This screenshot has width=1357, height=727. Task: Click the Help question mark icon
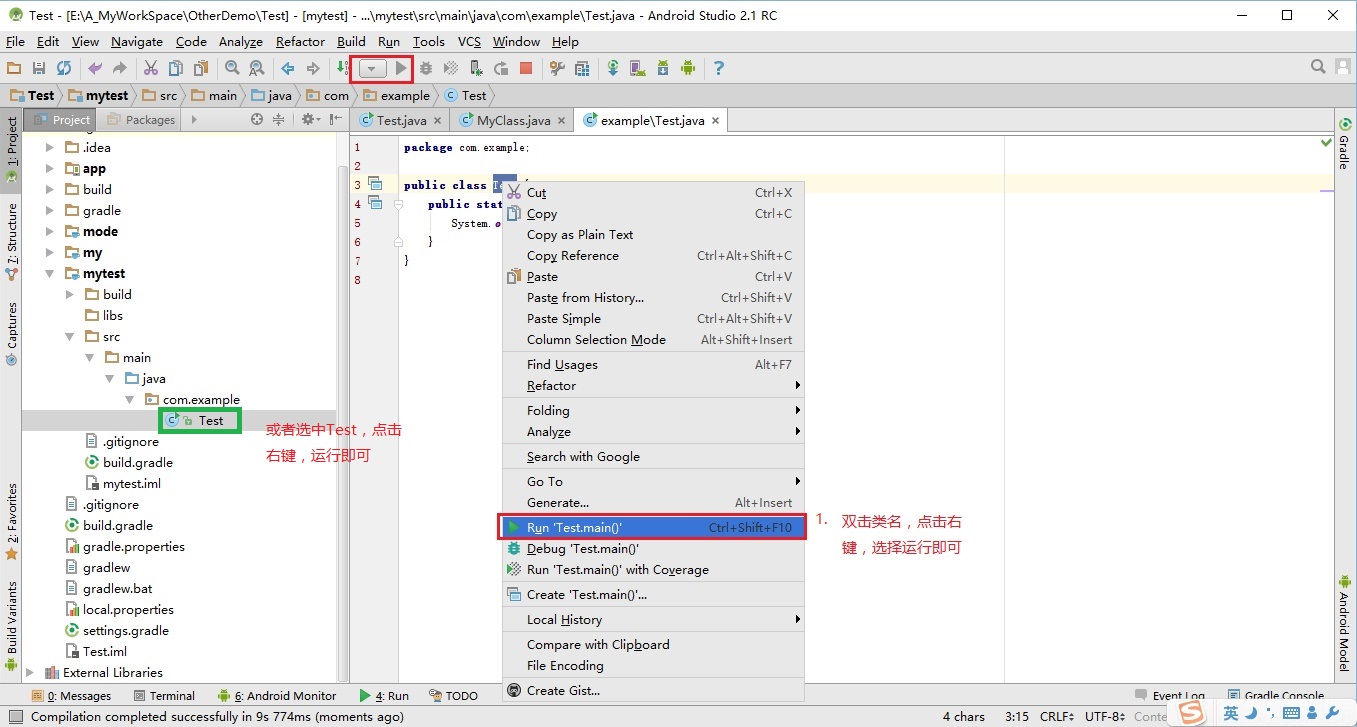coord(718,68)
